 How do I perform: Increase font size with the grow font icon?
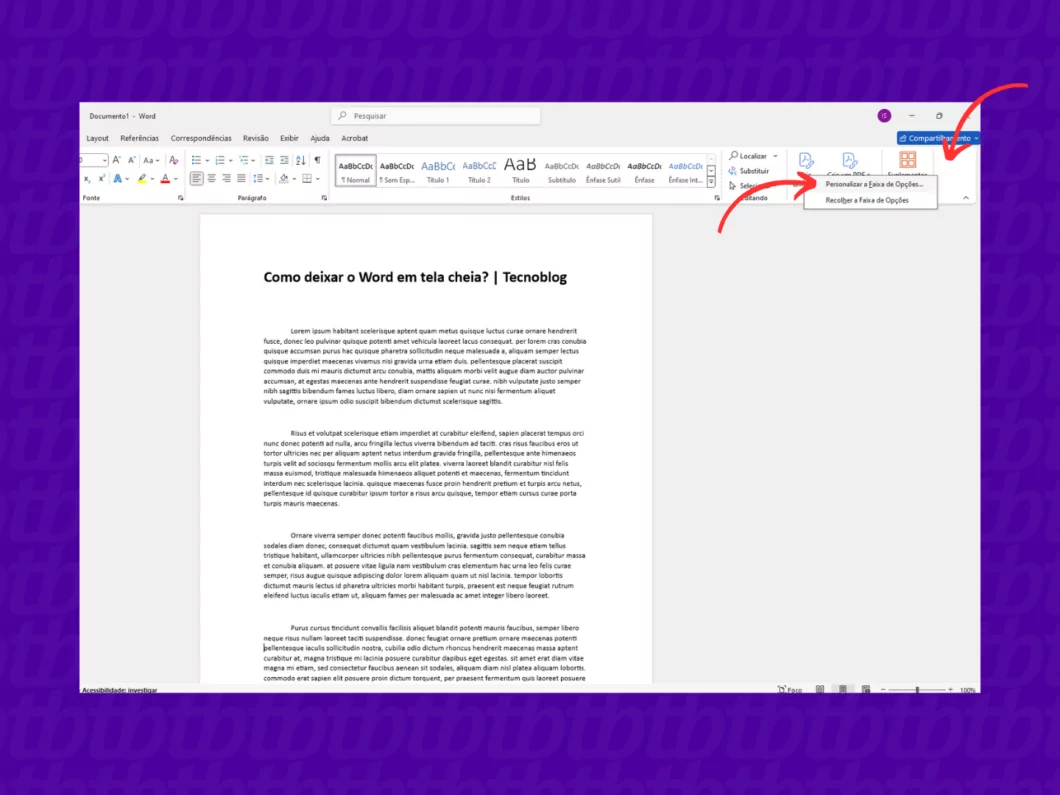pyautogui.click(x=116, y=160)
